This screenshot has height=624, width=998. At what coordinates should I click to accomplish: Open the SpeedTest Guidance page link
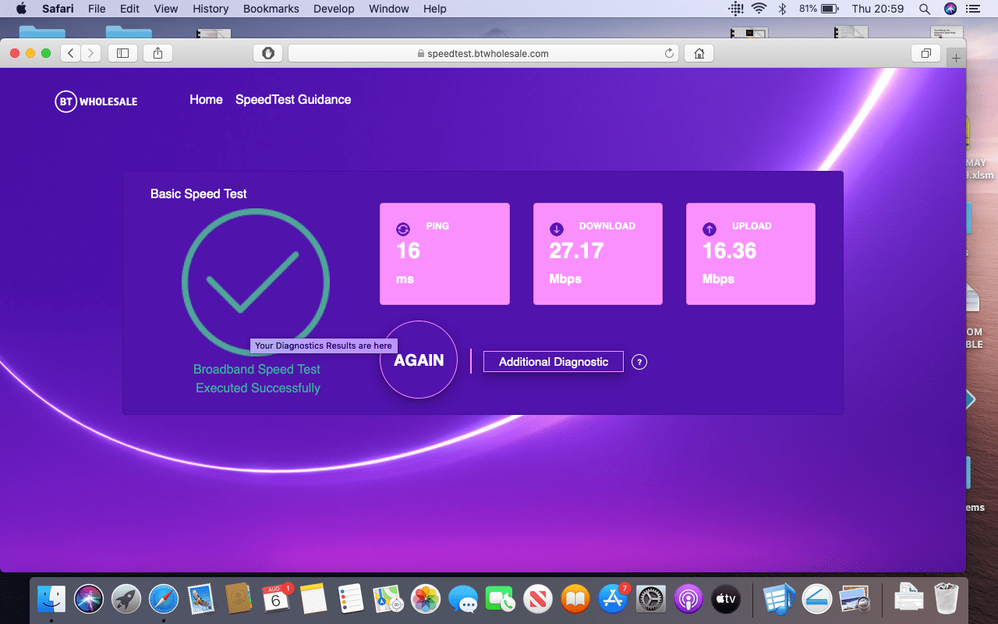[x=293, y=99]
